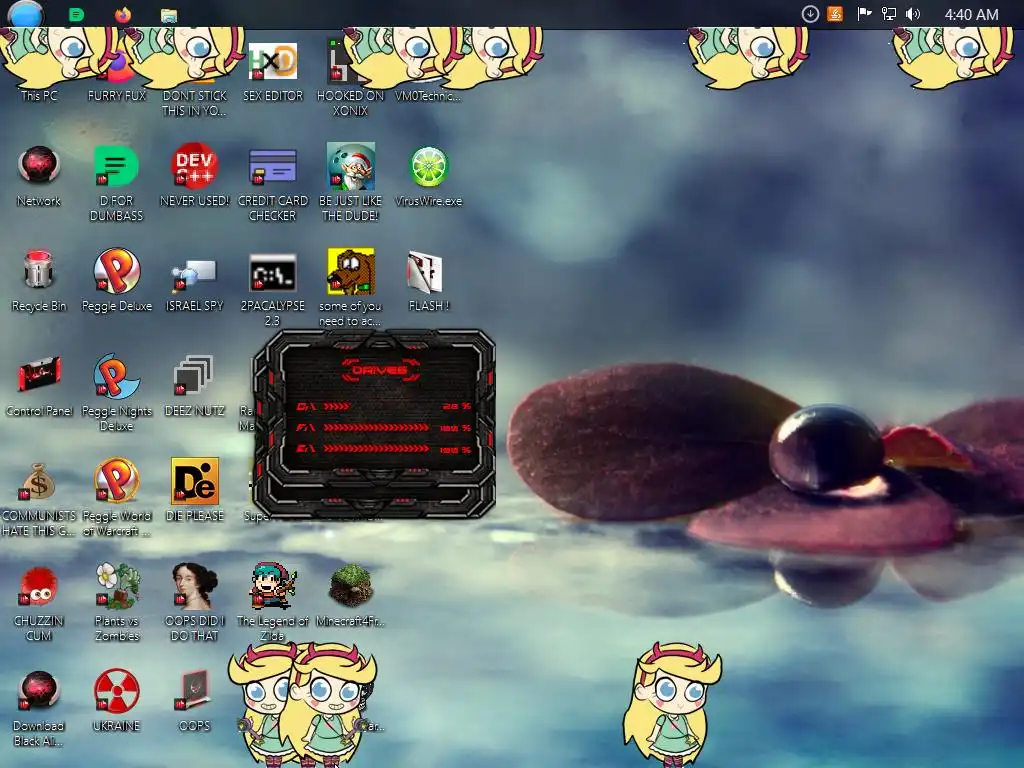Open the HOOKED ON XONIX shortcut
This screenshot has width=1024, height=768.
[350, 78]
